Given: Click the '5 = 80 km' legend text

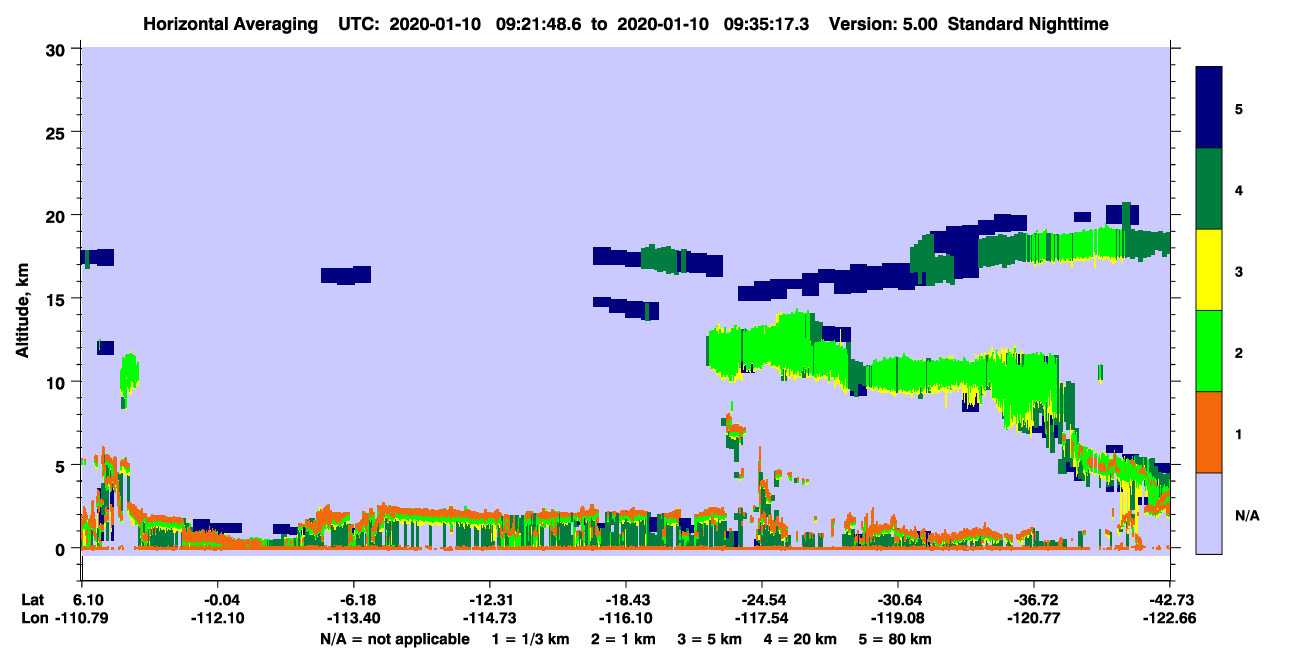Looking at the screenshot, I should pos(897,639).
